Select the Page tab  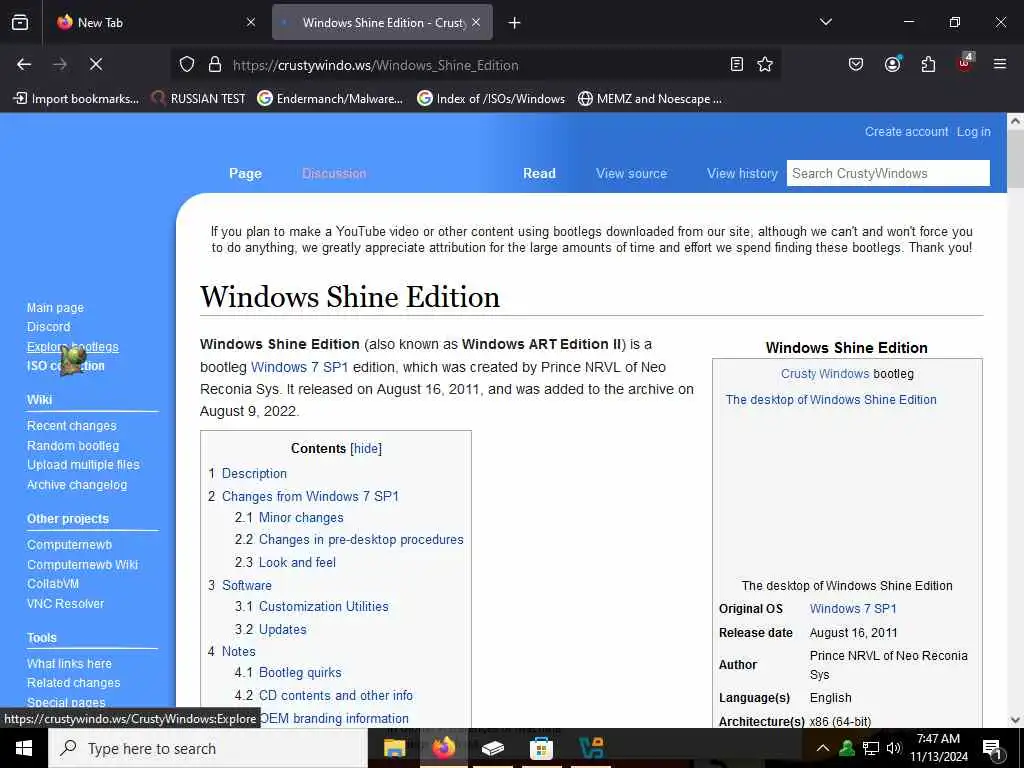point(246,174)
